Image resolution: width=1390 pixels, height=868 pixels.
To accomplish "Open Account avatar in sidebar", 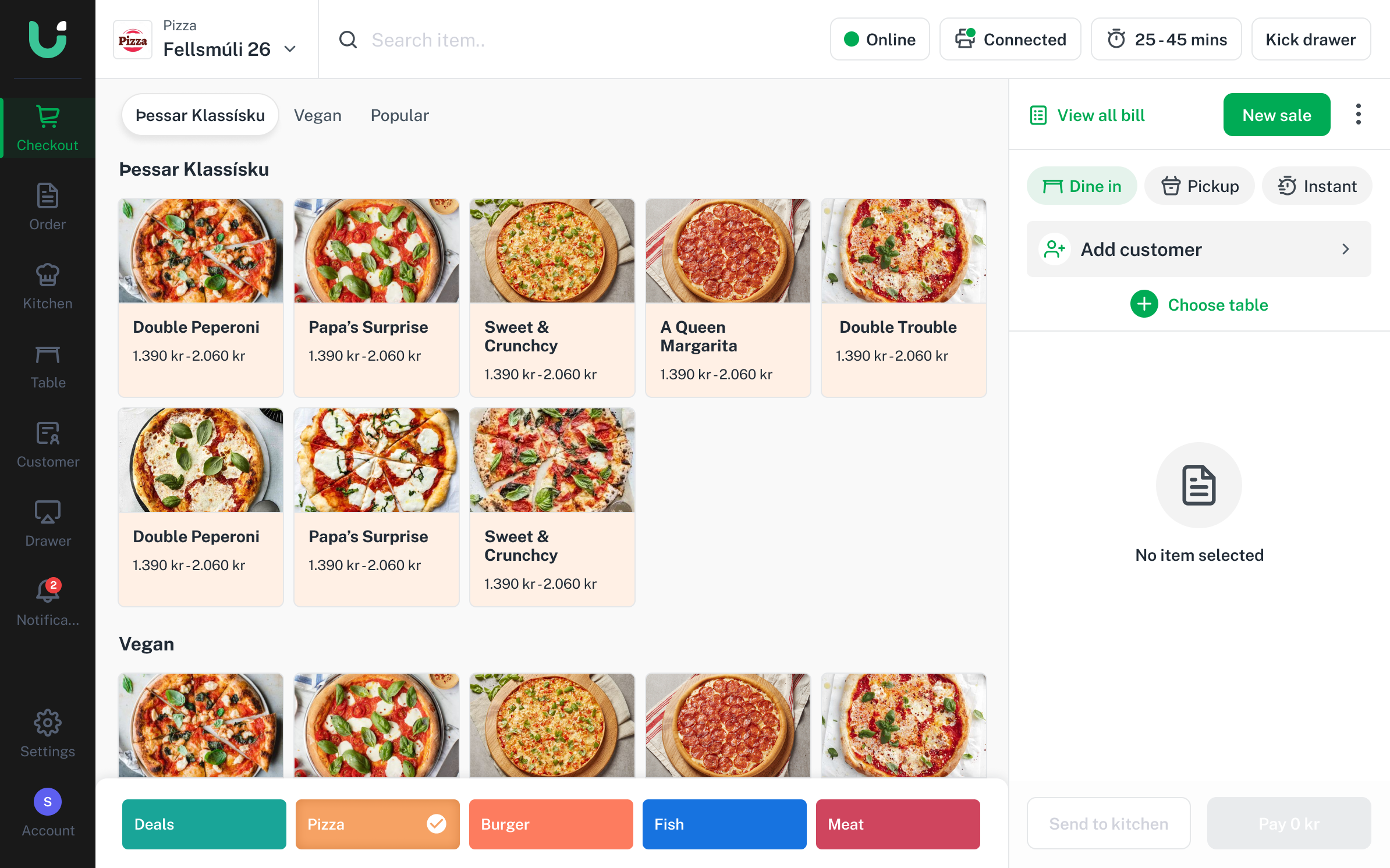I will [48, 813].
